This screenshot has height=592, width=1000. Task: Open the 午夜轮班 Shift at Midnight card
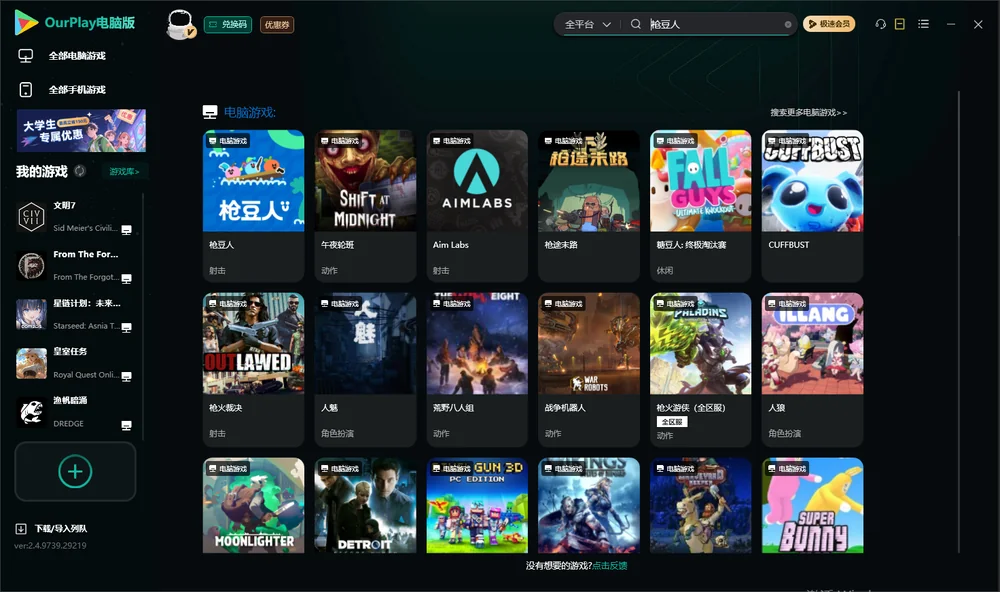pos(365,205)
